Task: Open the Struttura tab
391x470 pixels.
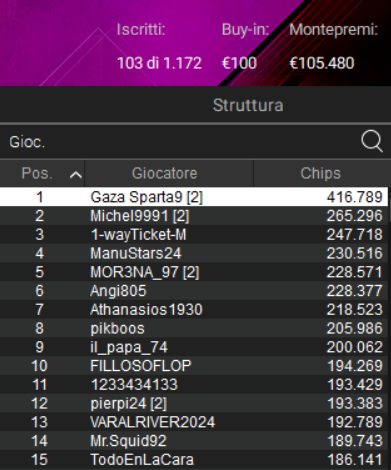Action: pyautogui.click(x=248, y=105)
